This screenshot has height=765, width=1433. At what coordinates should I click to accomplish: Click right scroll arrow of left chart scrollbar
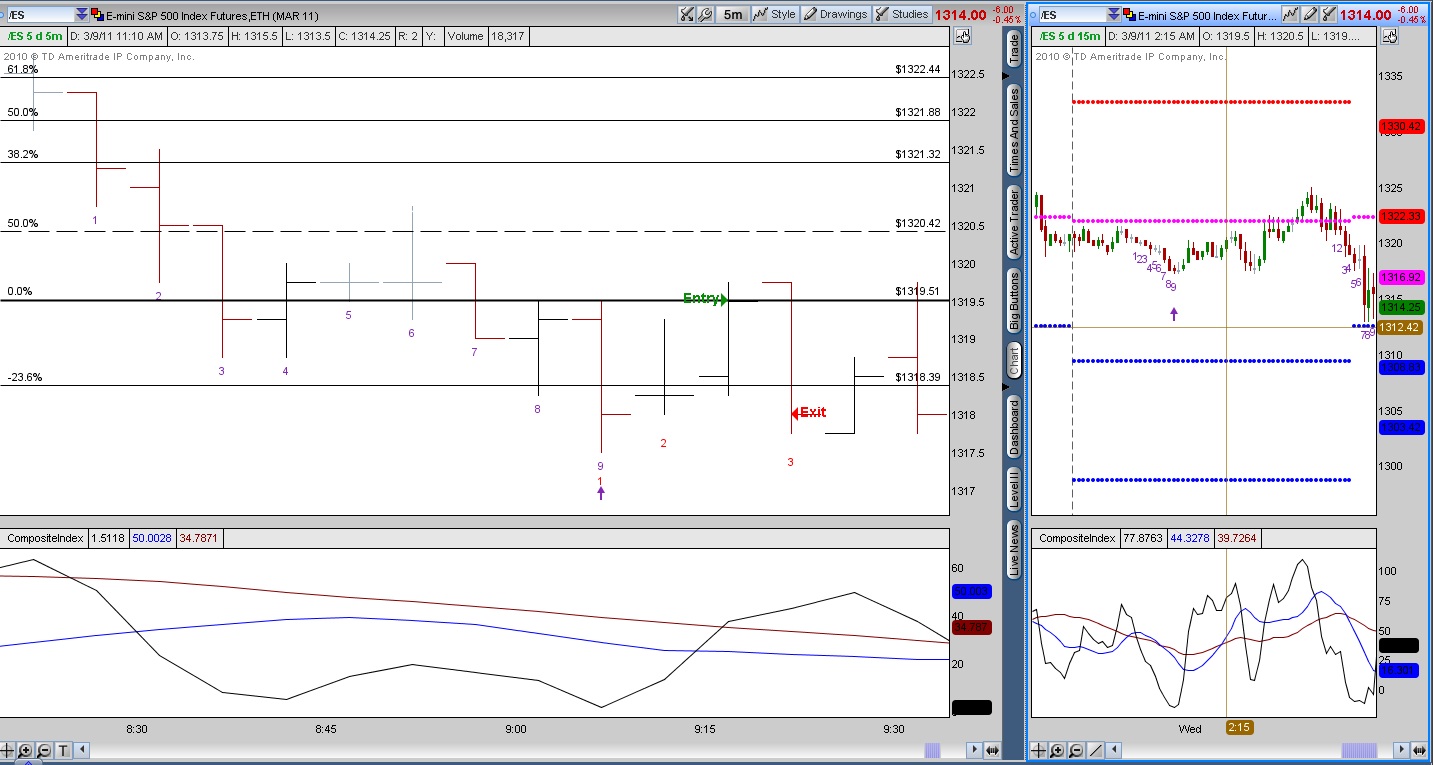[x=974, y=749]
